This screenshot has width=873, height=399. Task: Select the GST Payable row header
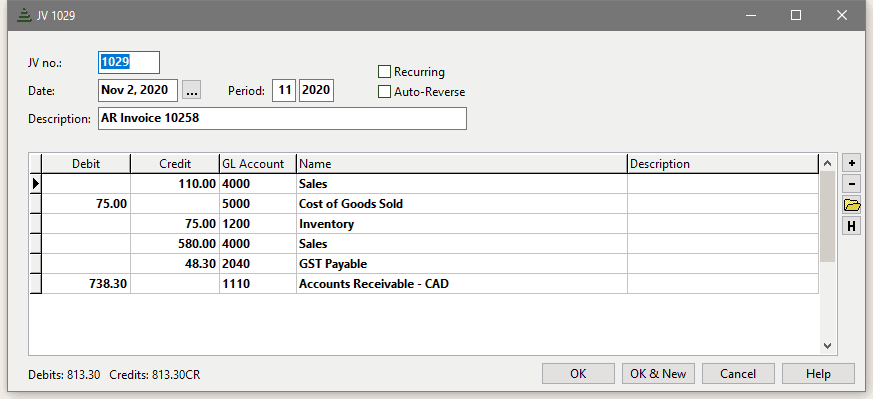[x=36, y=264]
